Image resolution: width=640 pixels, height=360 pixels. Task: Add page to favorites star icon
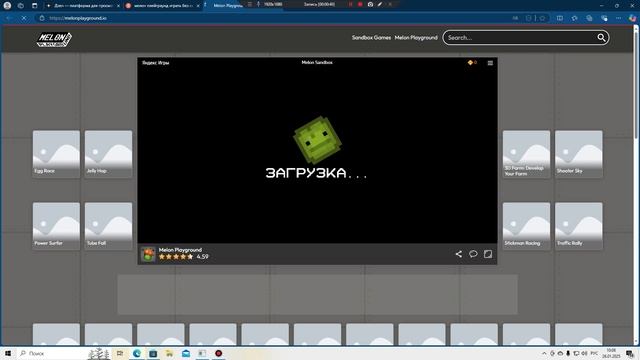tap(542, 18)
